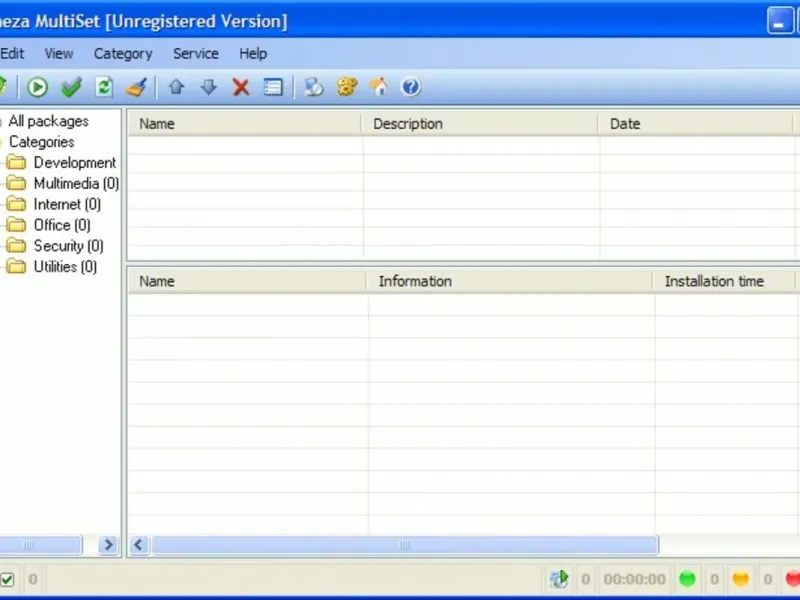This screenshot has height=600, width=800.
Task: Toggle the checkbox in the status bar
Action: [x=7, y=580]
